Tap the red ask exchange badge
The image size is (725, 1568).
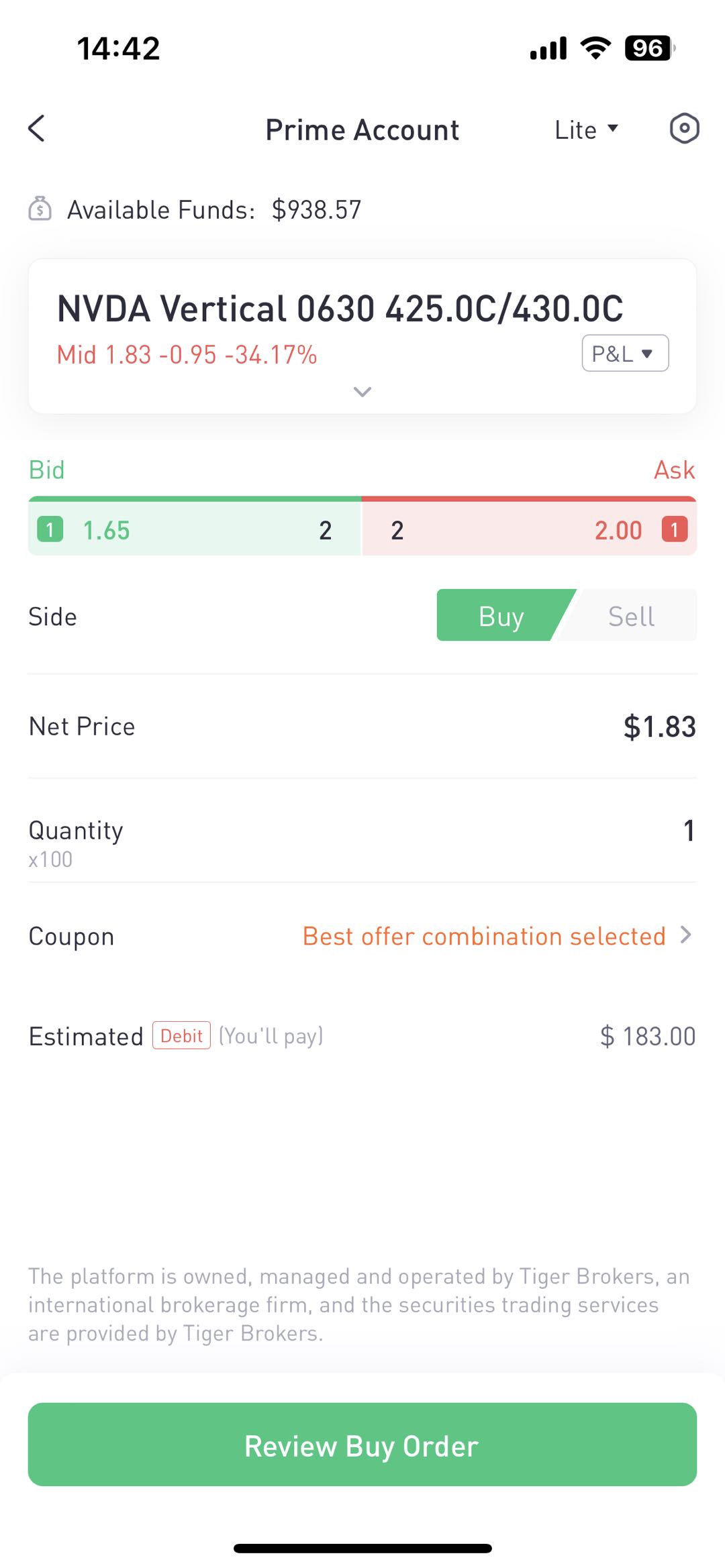click(674, 529)
